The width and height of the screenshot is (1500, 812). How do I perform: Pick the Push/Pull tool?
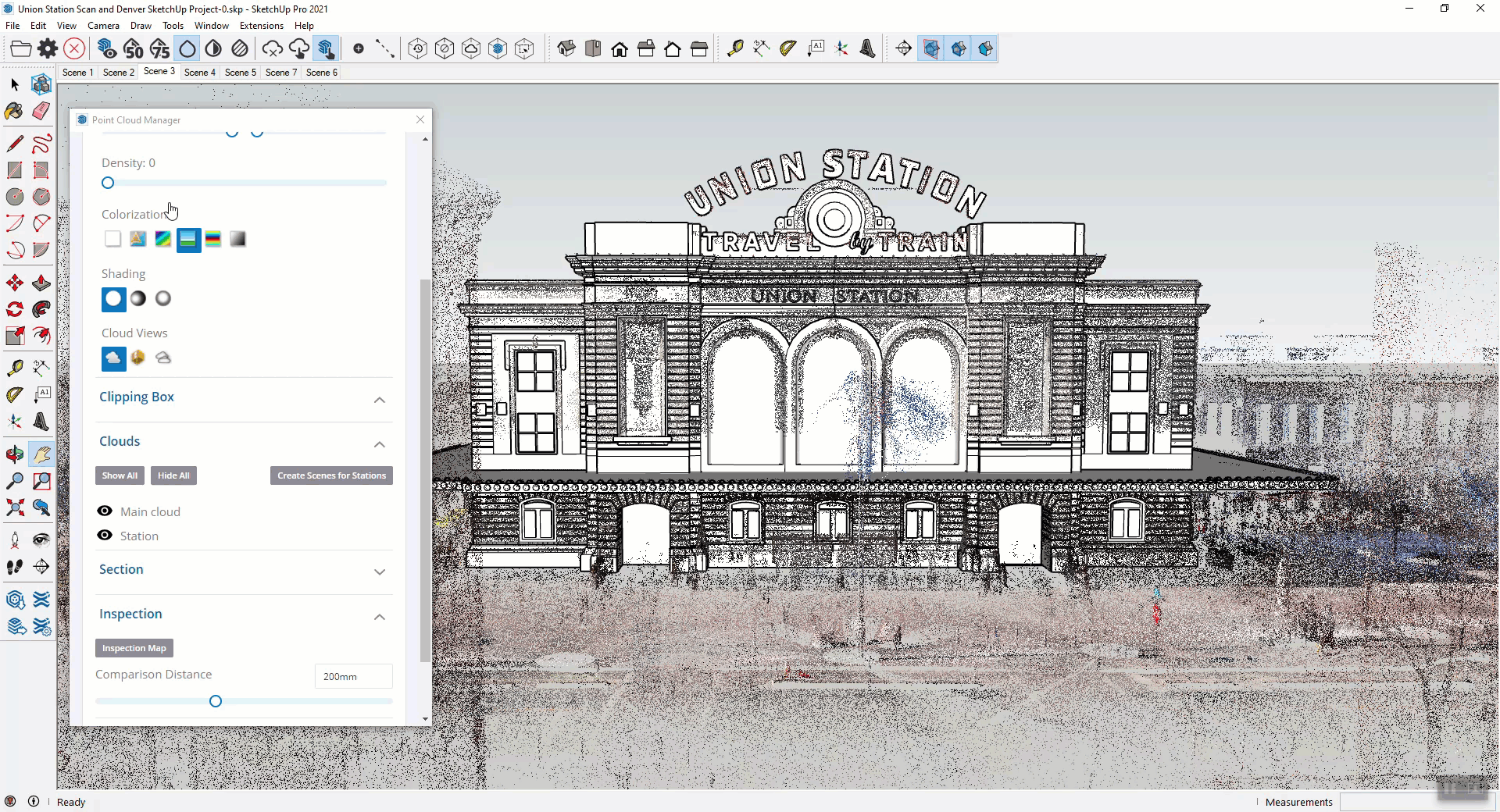[41, 283]
